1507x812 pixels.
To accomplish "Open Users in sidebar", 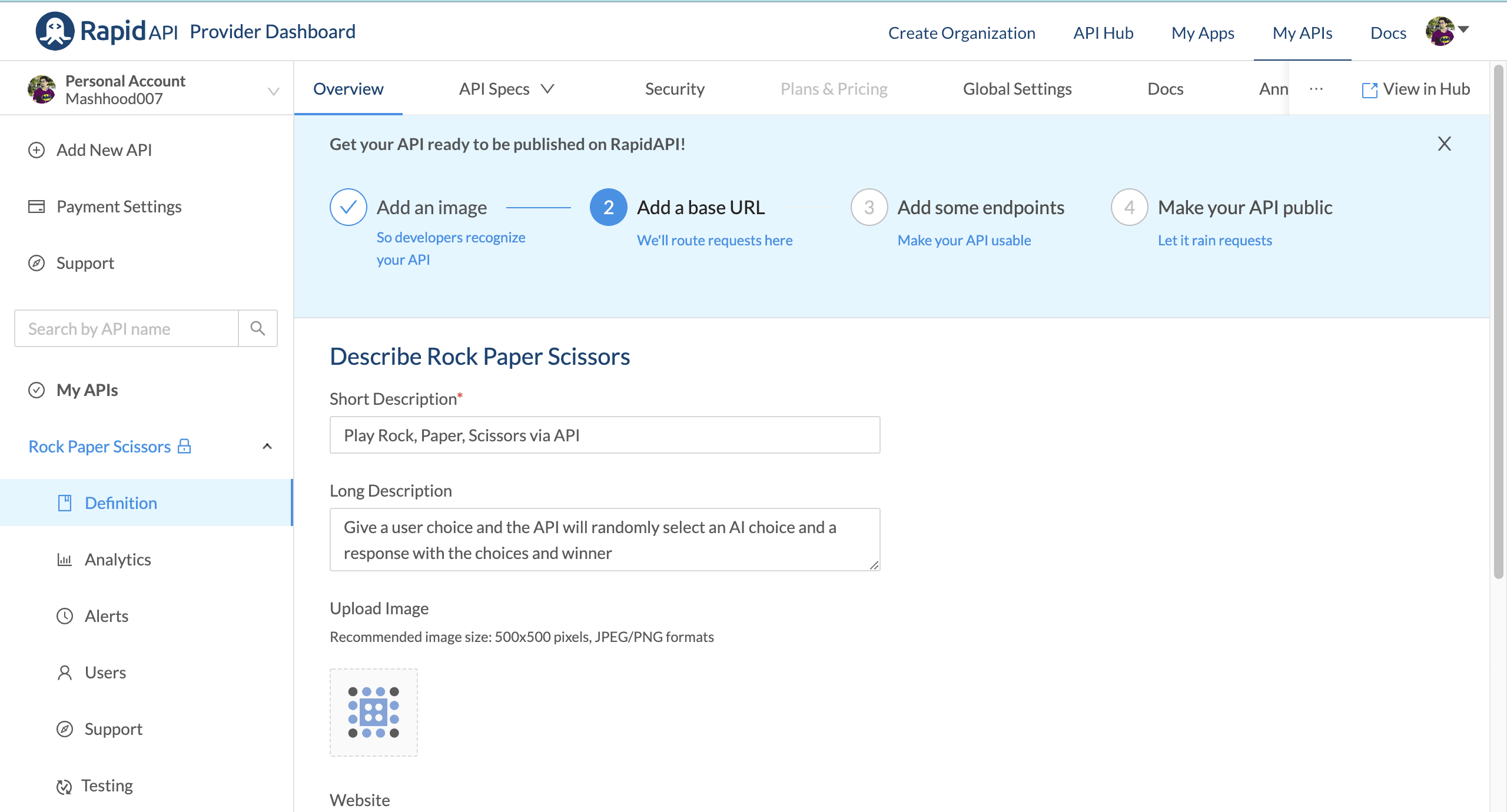I will click(105, 673).
